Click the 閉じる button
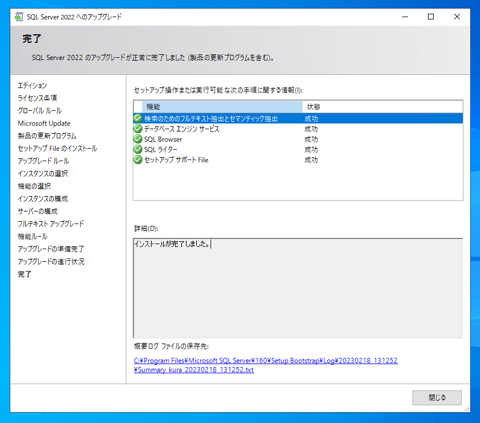This screenshot has height=423, width=480. point(437,397)
